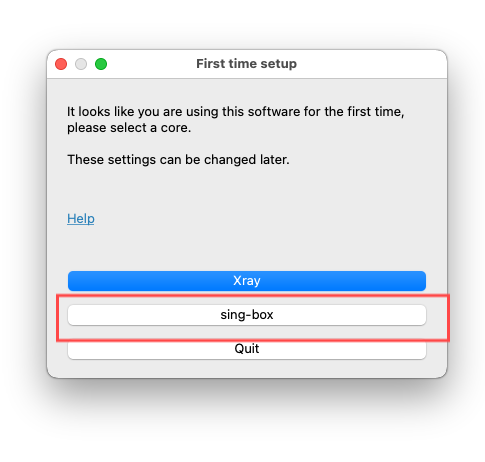Choose the Xray core button
Image resolution: width=485 pixels, height=462 pixels.
pyautogui.click(x=247, y=281)
